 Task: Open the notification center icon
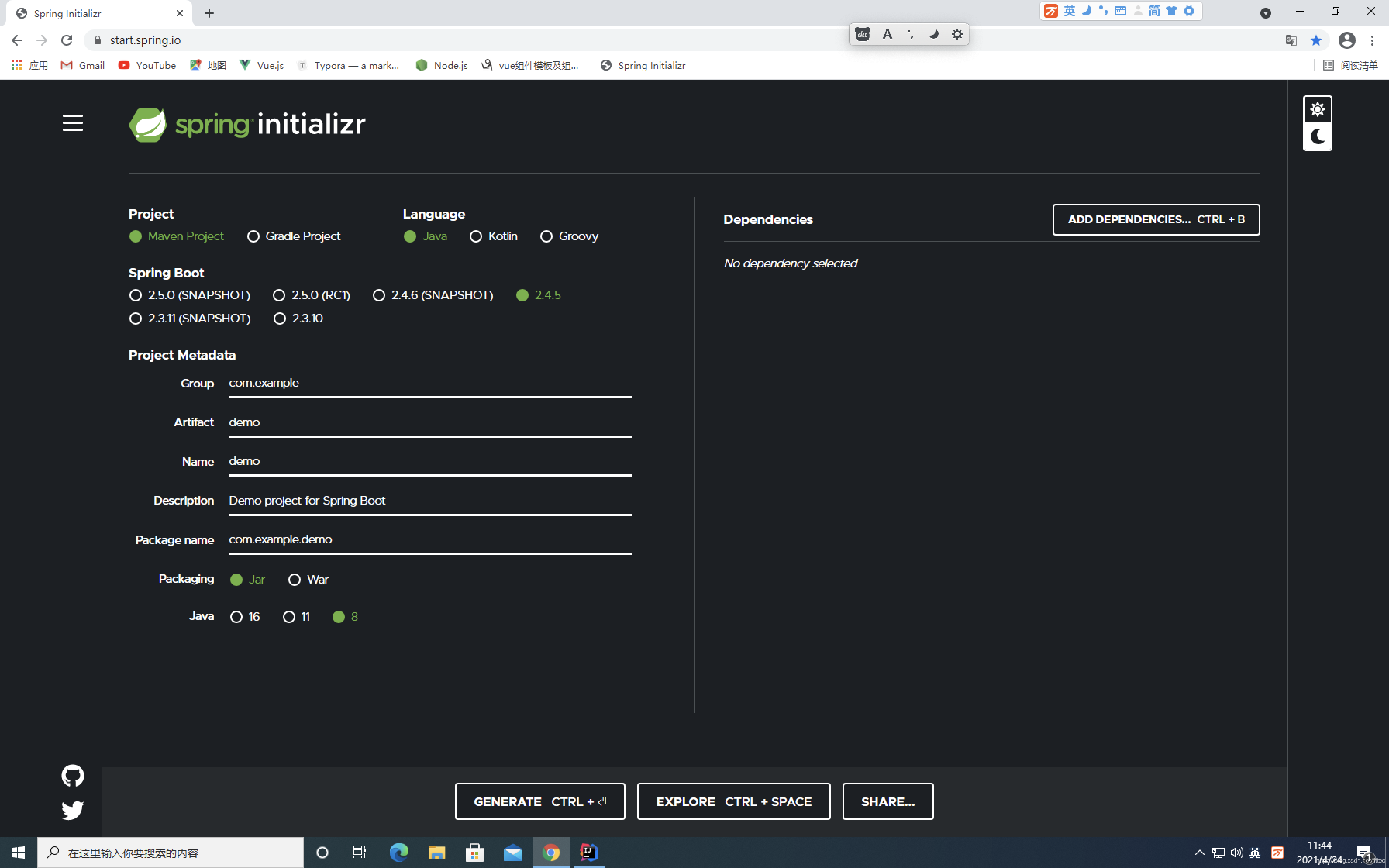1364,852
